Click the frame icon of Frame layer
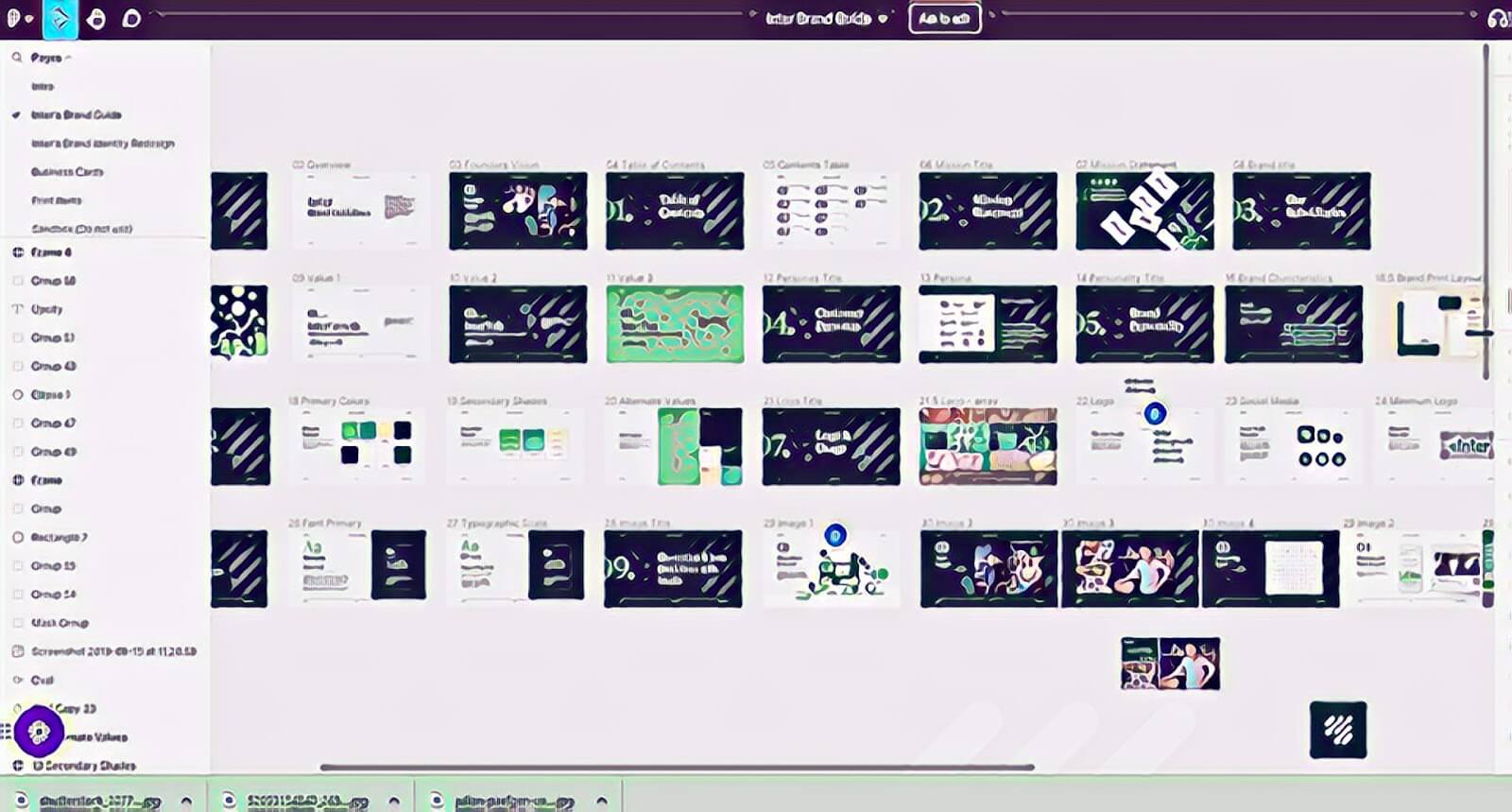 pyautogui.click(x=17, y=480)
